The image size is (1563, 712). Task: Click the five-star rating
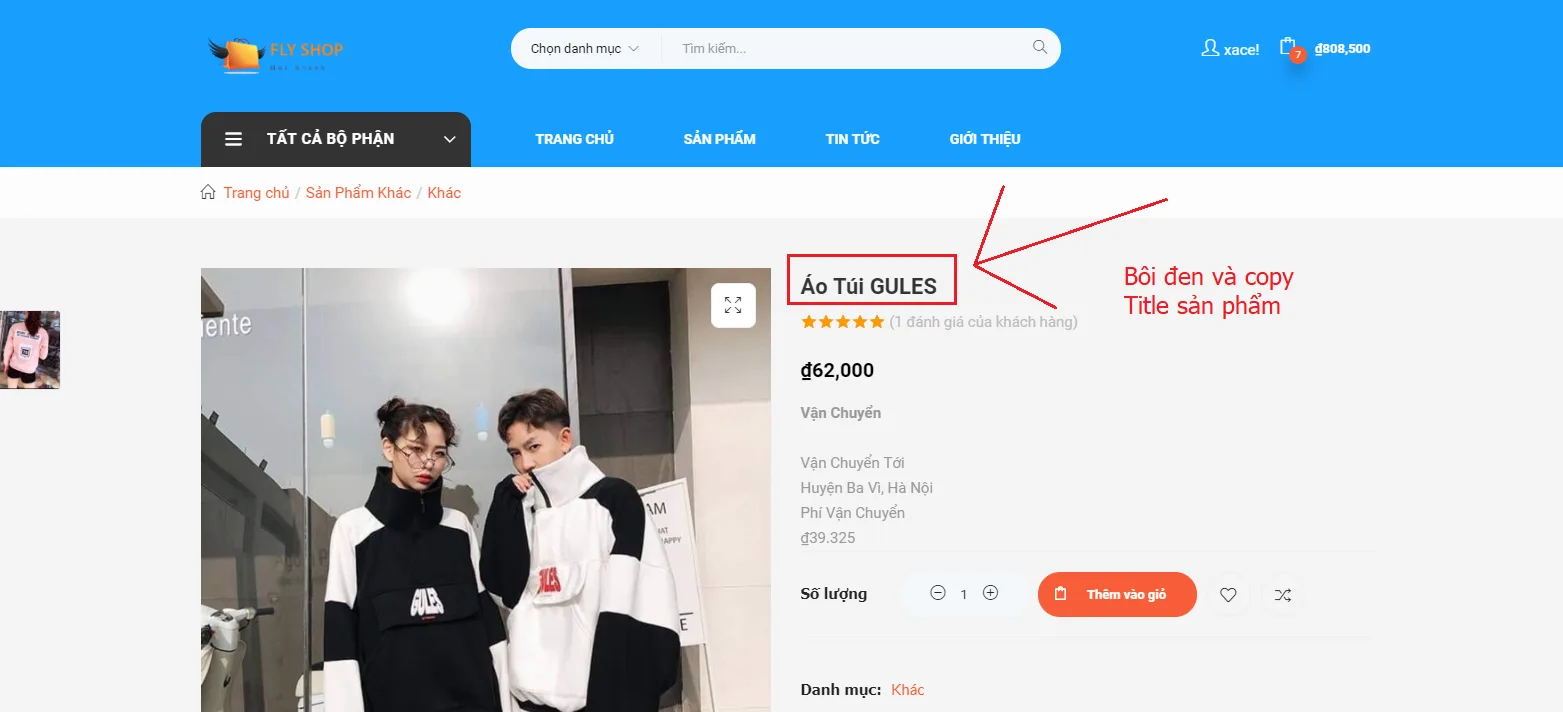[x=843, y=322]
